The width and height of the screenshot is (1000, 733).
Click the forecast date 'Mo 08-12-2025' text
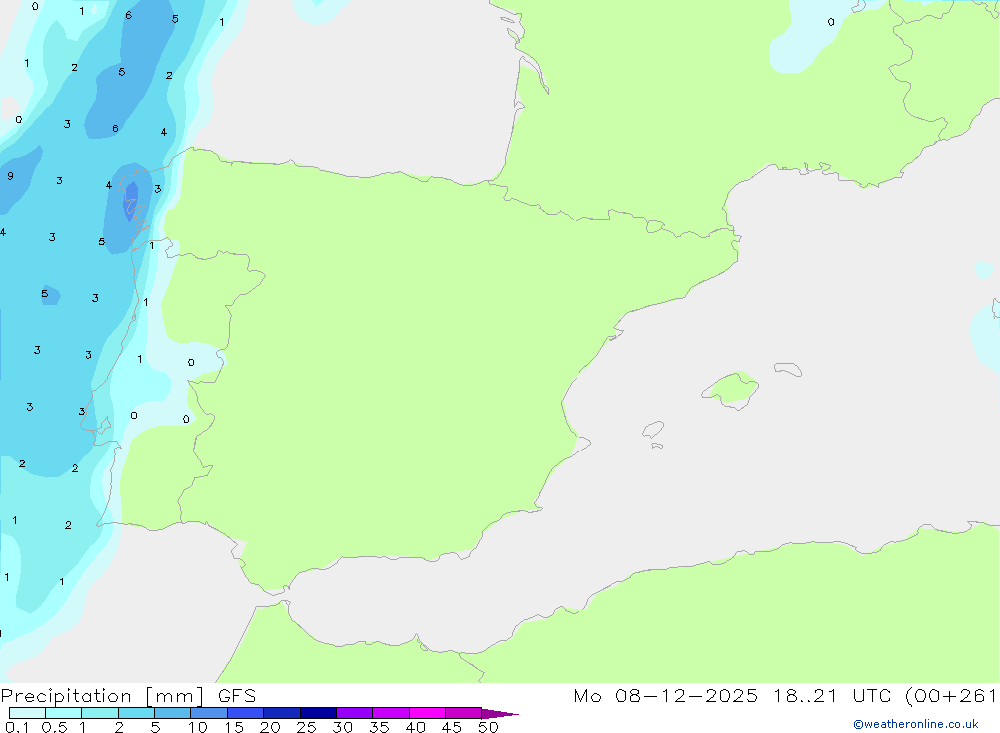point(665,695)
